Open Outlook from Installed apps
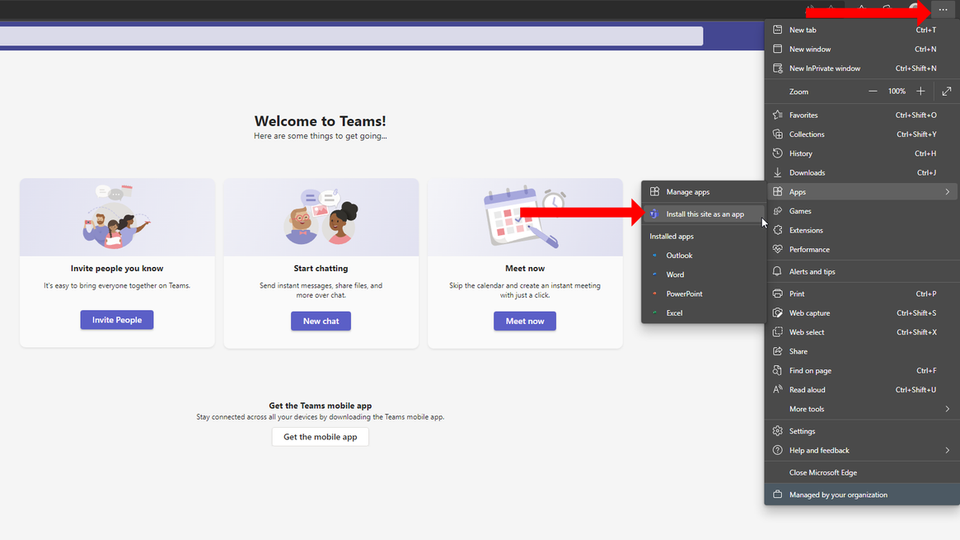This screenshot has height=540, width=960. tap(703, 255)
